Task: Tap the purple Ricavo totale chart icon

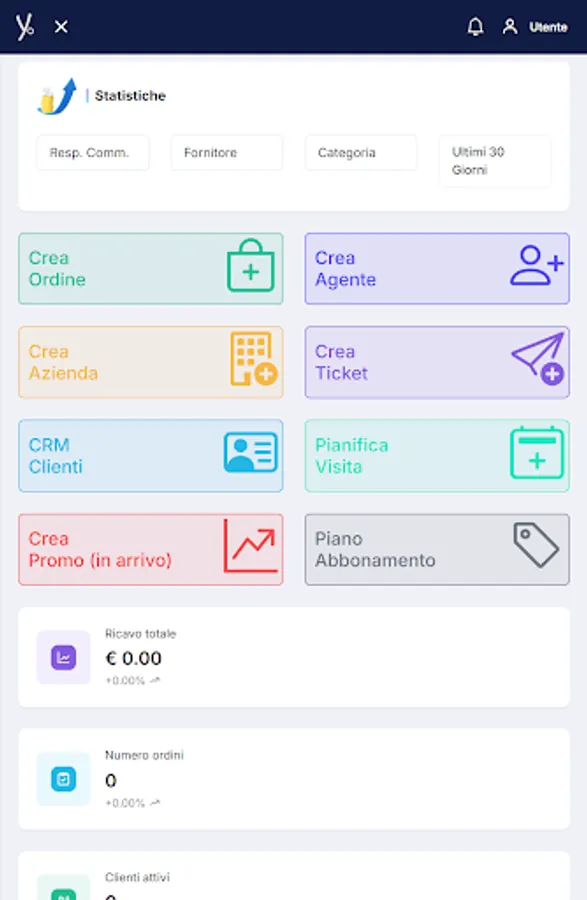Action: (60, 657)
